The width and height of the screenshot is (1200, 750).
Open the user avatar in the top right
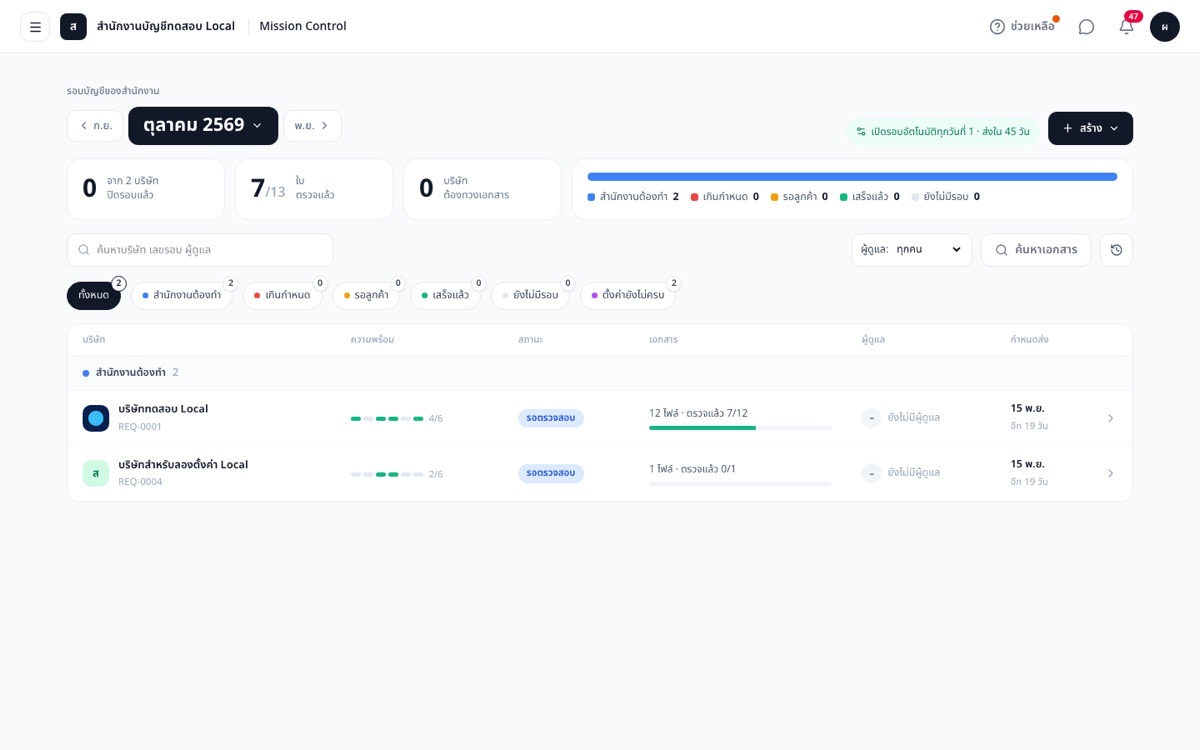pos(1165,27)
